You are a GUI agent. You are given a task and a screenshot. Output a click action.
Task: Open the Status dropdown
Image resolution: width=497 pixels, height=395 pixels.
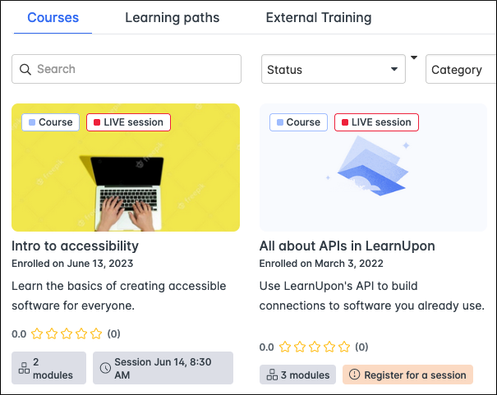(333, 69)
